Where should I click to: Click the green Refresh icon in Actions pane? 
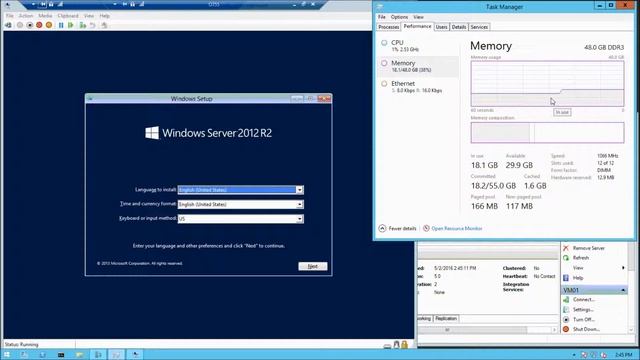(x=566, y=258)
